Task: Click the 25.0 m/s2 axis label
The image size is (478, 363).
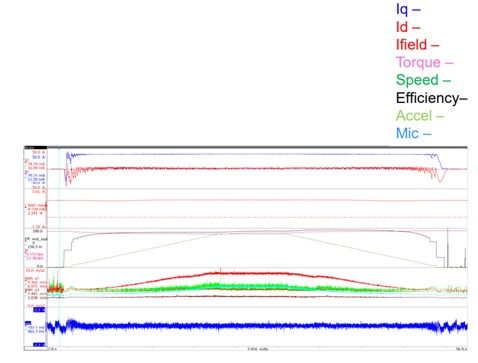Action: [35, 270]
